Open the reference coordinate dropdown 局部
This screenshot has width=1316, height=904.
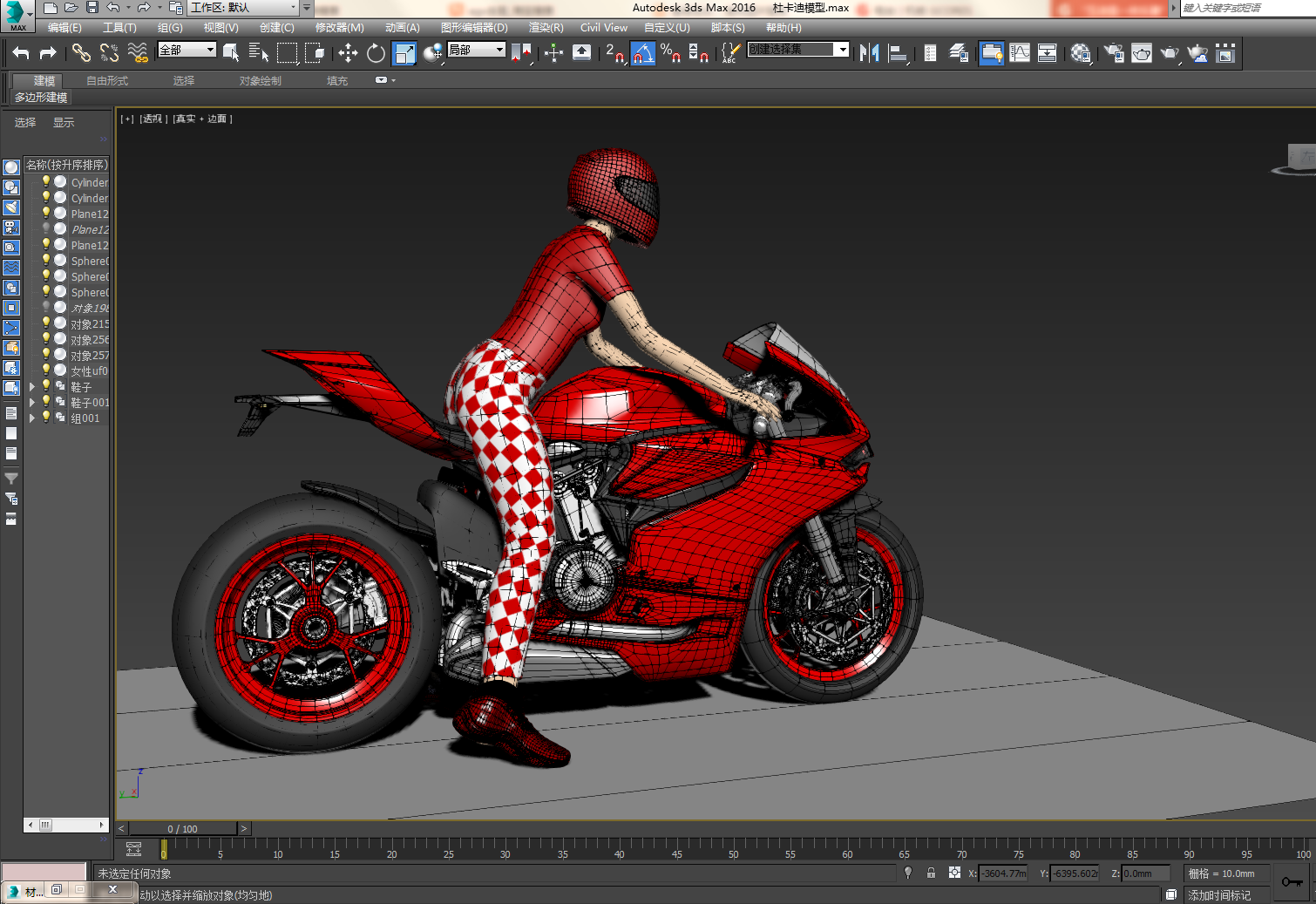tap(476, 50)
